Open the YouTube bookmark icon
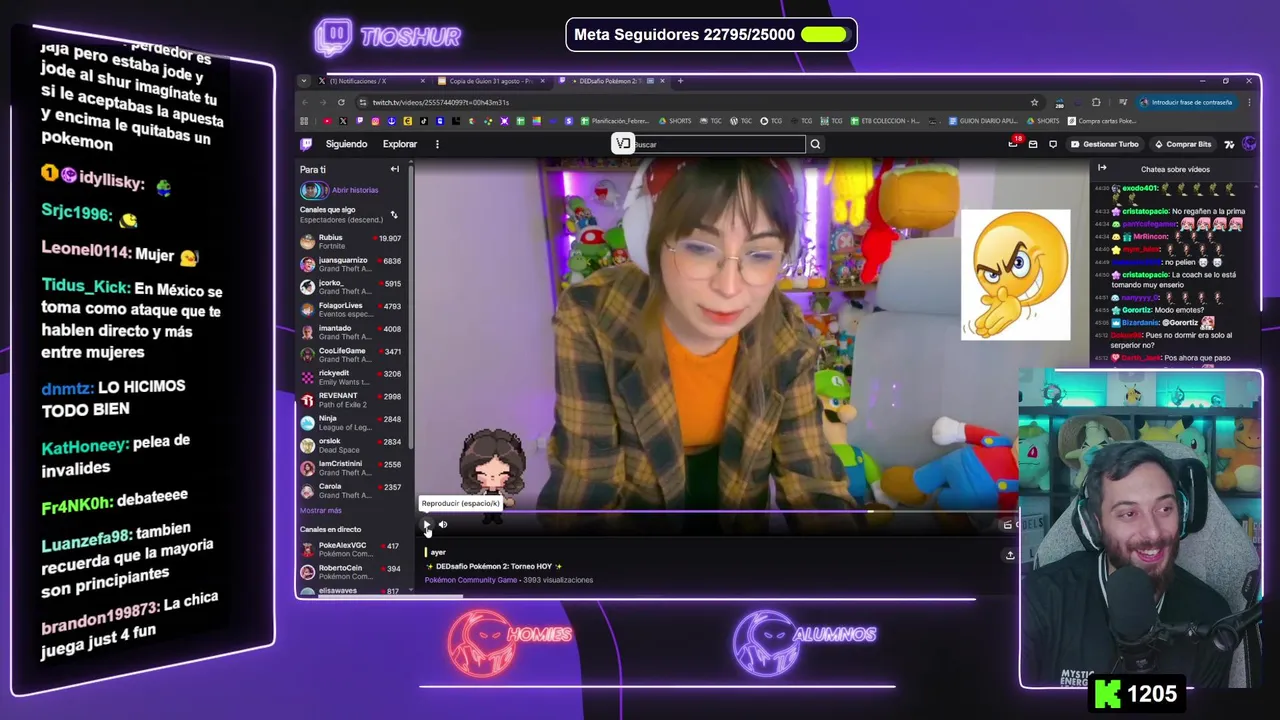 326,121
